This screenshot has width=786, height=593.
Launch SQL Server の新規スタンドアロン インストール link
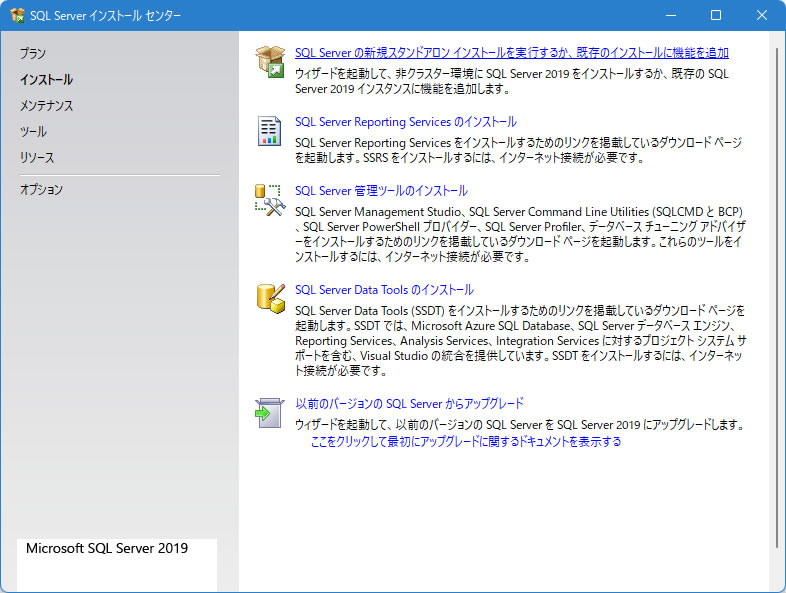pyautogui.click(x=511, y=53)
